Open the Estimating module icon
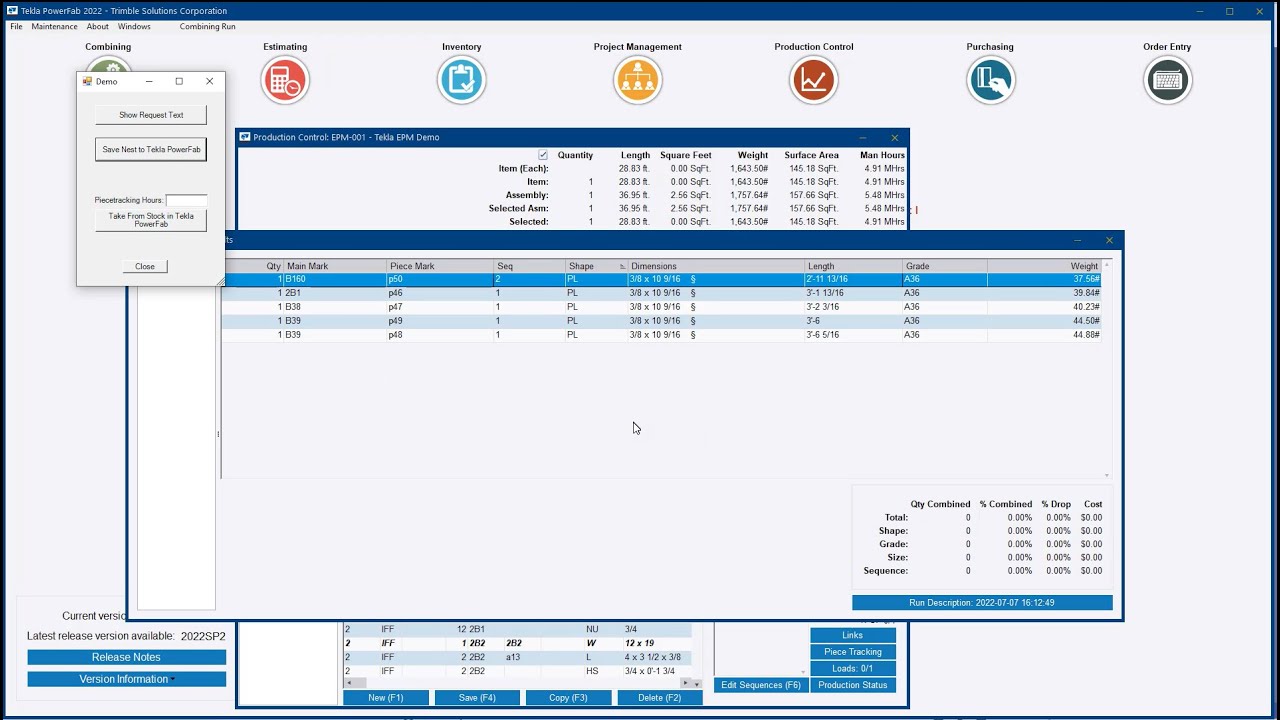 285,80
